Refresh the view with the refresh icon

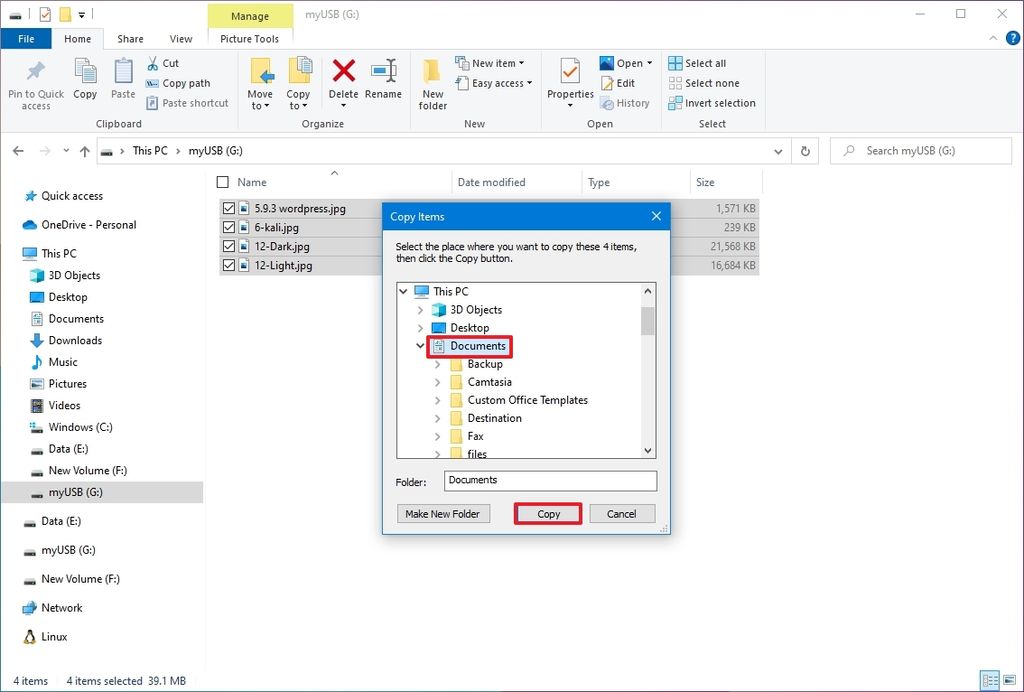pos(805,150)
